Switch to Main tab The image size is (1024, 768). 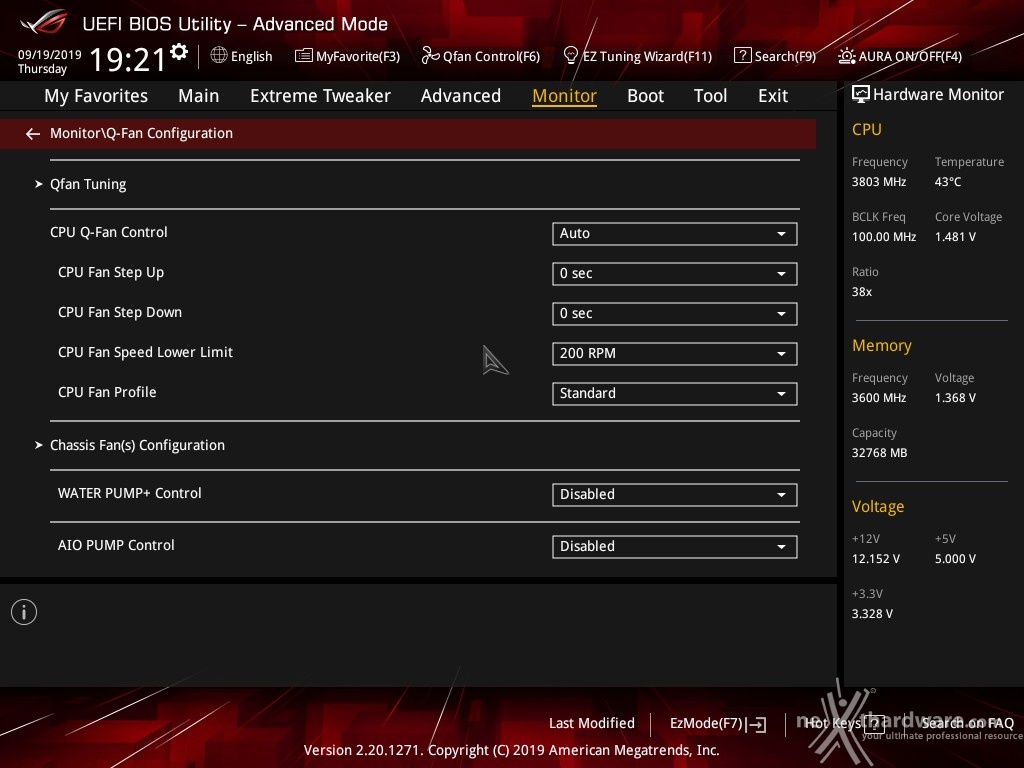[199, 96]
